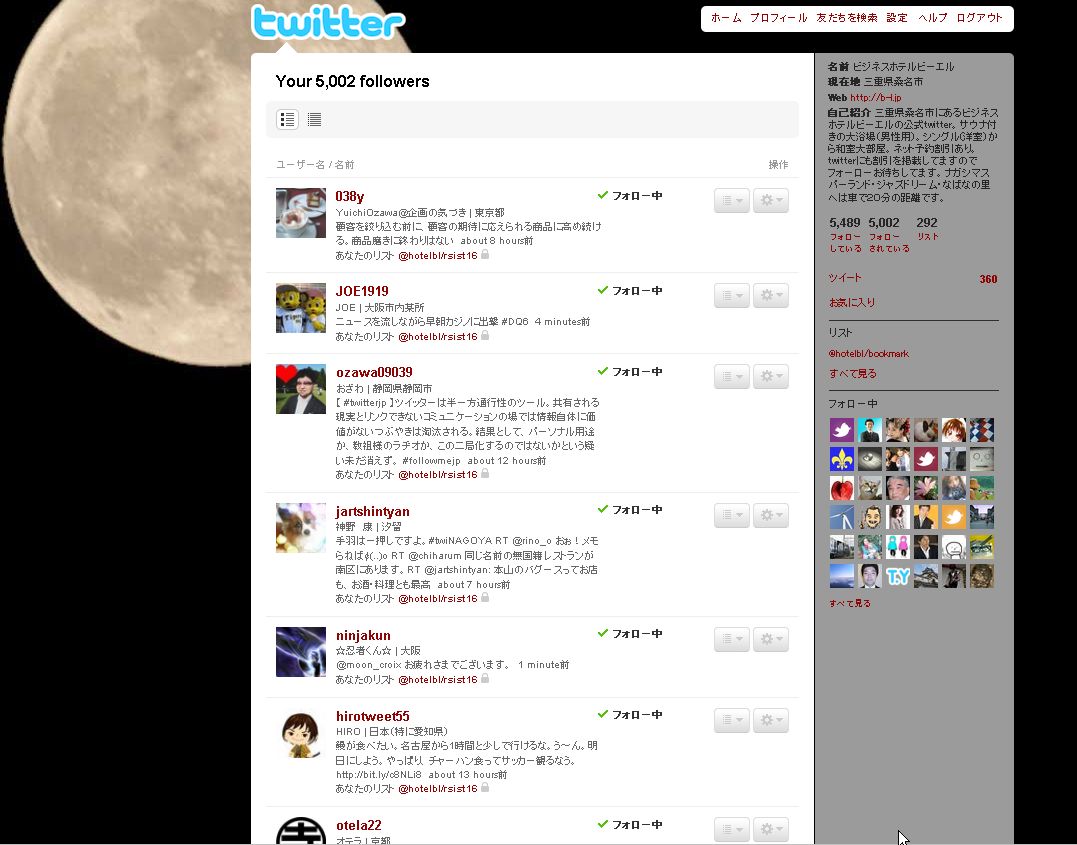Click T.Y avatar in following grid
The height and width of the screenshot is (845, 1077).
point(897,576)
